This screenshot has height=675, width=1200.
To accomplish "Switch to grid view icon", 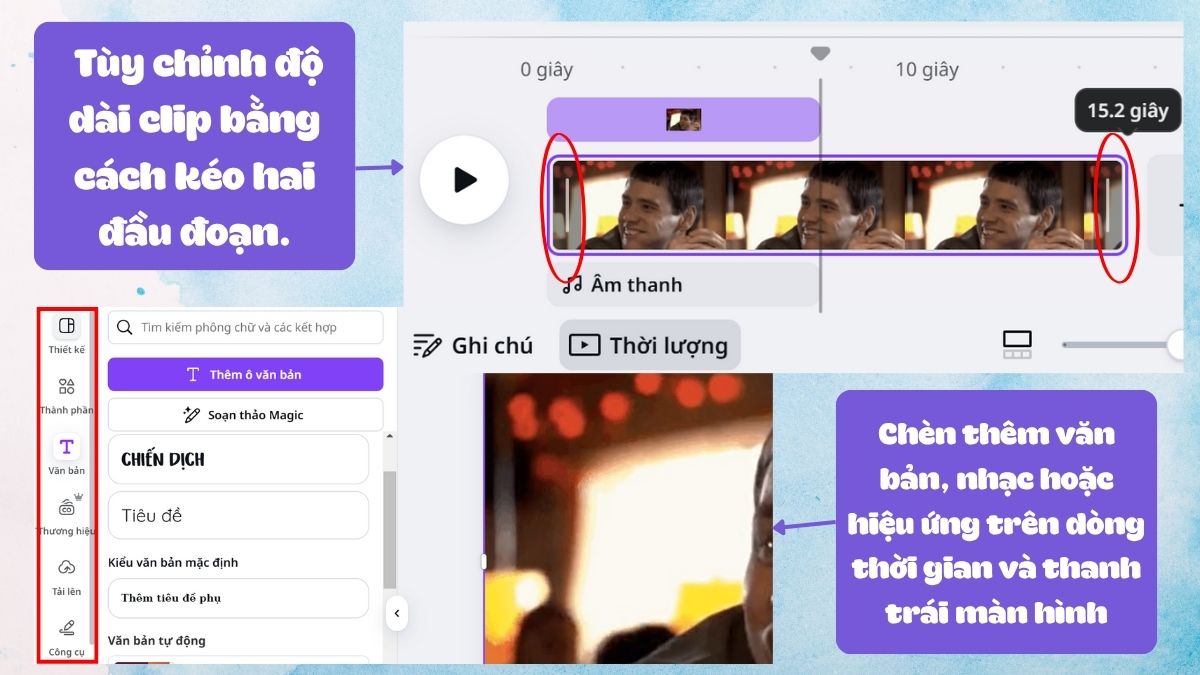I will 1017,345.
